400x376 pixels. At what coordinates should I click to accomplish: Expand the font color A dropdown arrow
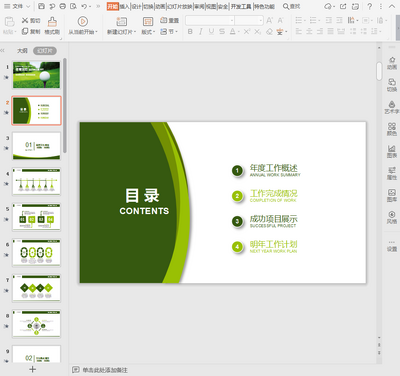(x=239, y=32)
